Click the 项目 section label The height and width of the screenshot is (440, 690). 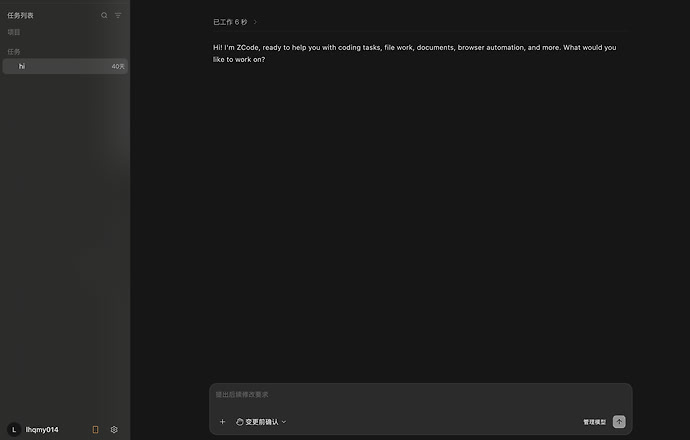[x=14, y=32]
